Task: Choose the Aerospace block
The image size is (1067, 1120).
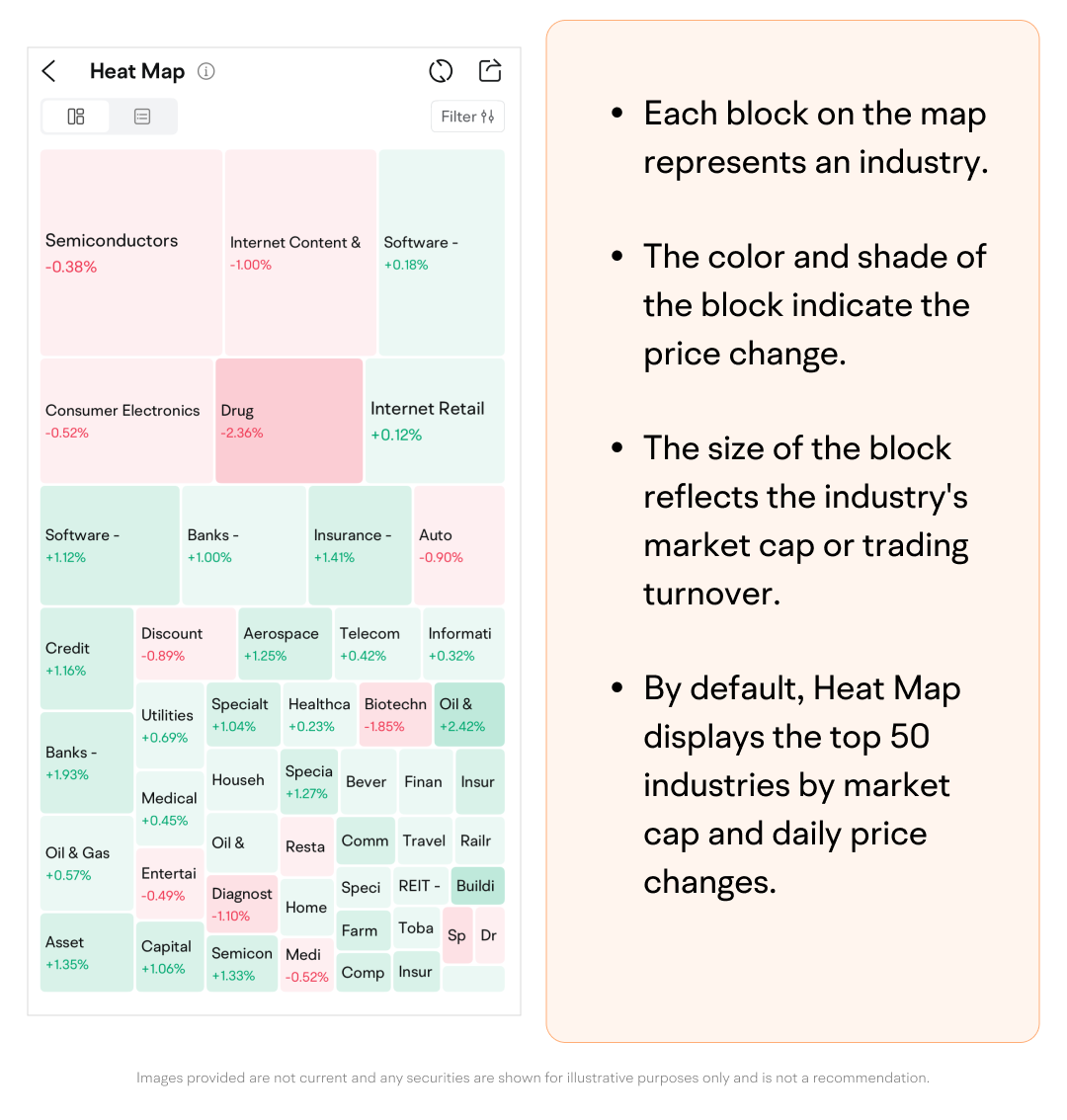Action: click(x=285, y=644)
